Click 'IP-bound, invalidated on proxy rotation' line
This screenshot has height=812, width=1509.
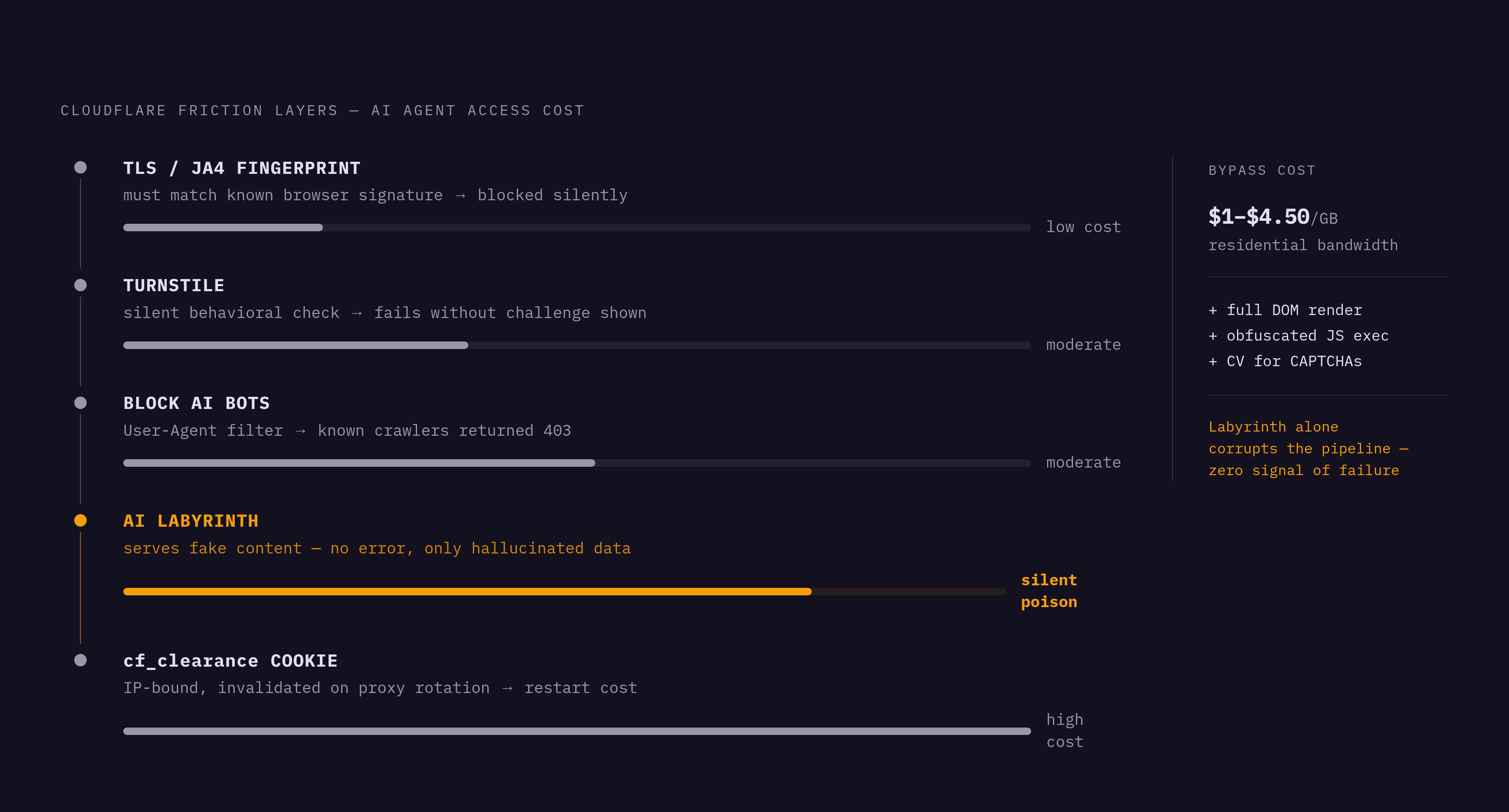click(380, 688)
